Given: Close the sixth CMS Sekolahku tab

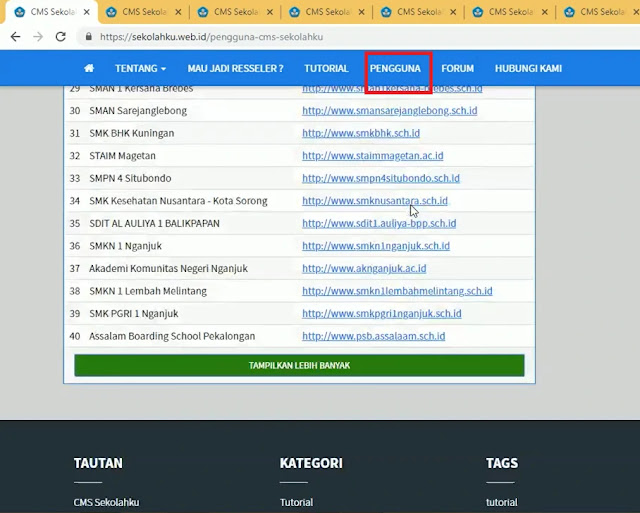Looking at the screenshot, I should click(x=544, y=12).
